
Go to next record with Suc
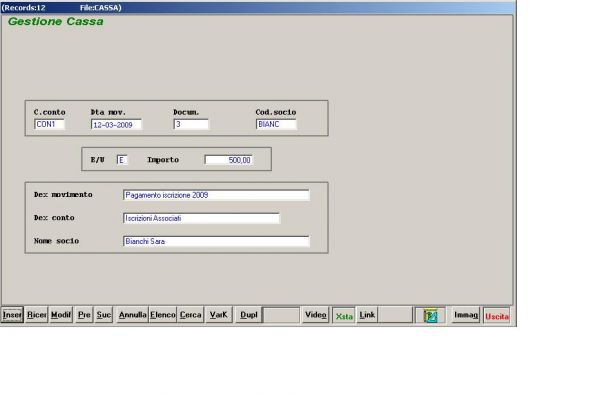pyautogui.click(x=104, y=315)
